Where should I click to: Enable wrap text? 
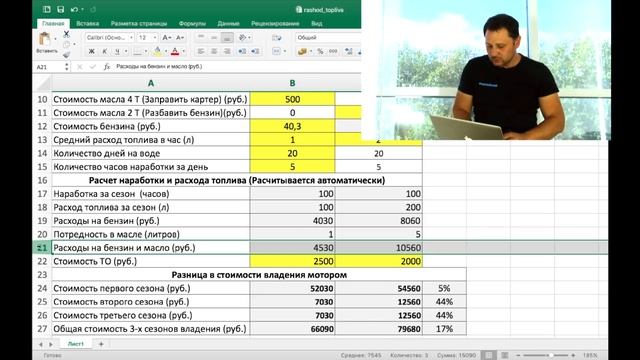[x=277, y=38]
